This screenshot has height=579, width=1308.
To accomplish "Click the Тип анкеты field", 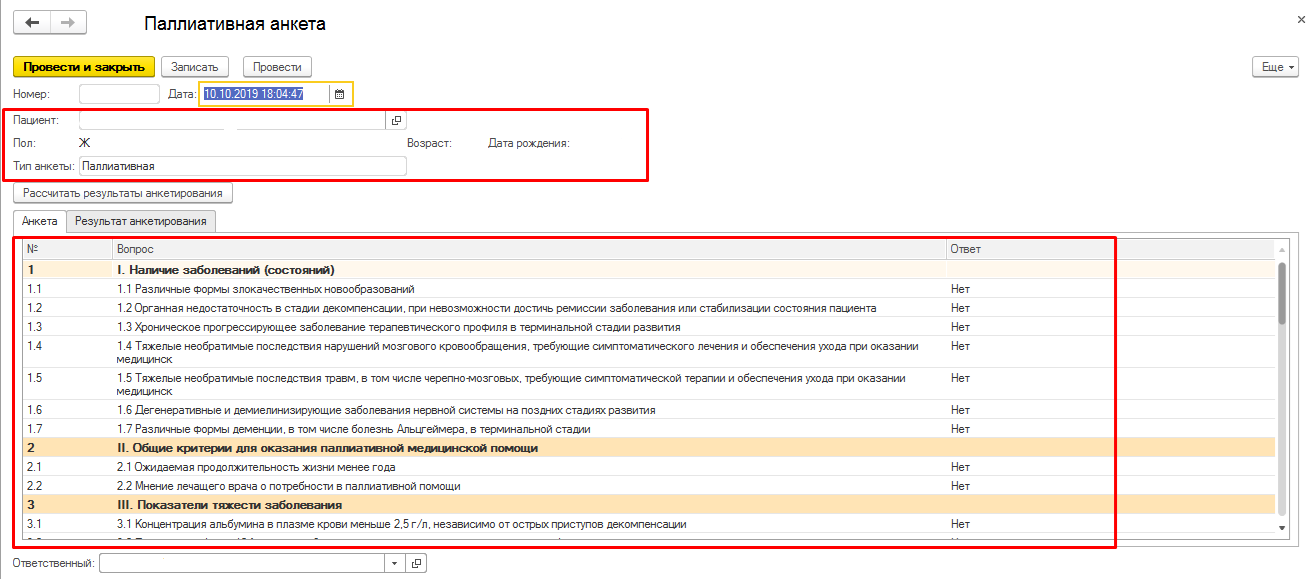I will tap(243, 166).
